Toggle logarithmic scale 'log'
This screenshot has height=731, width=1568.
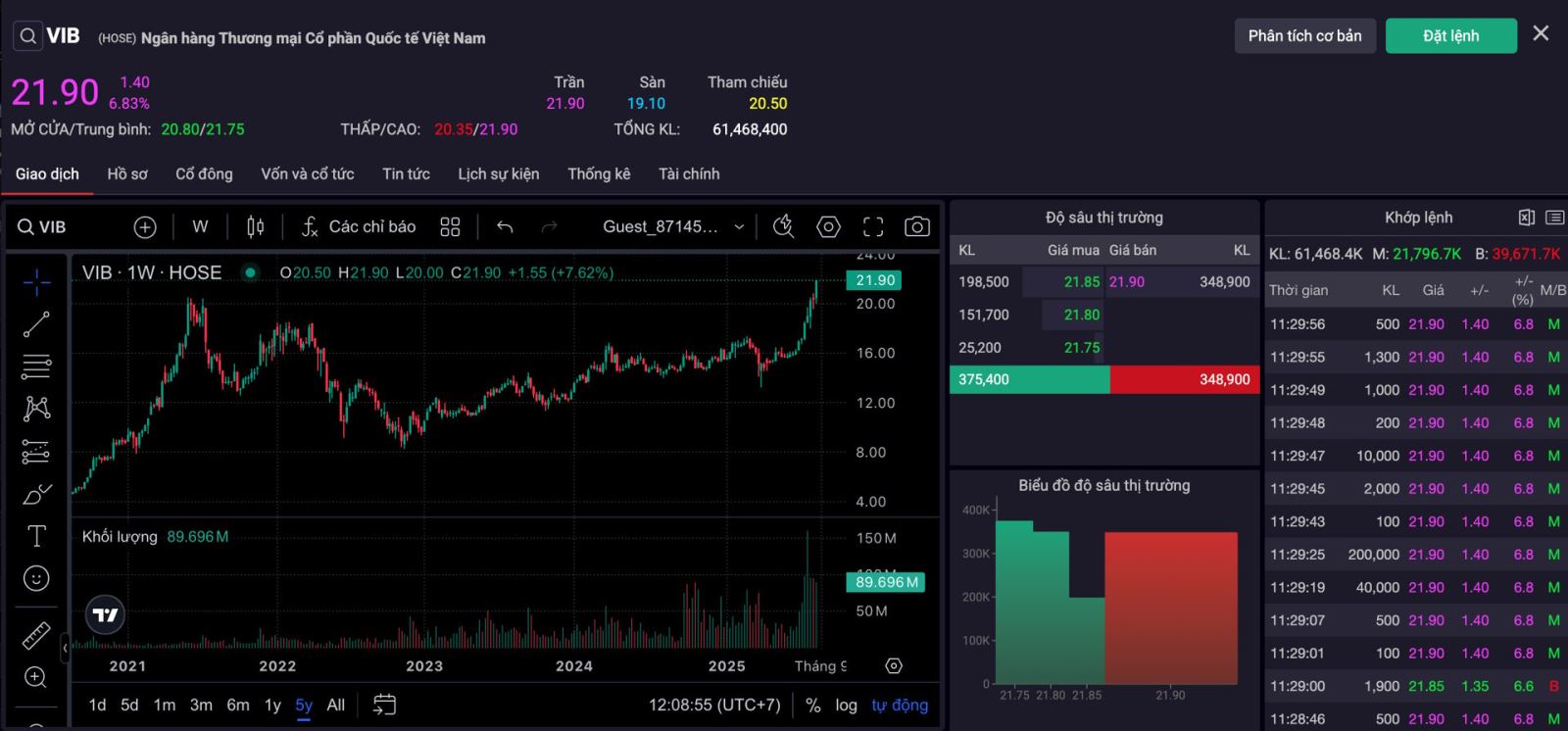[846, 705]
